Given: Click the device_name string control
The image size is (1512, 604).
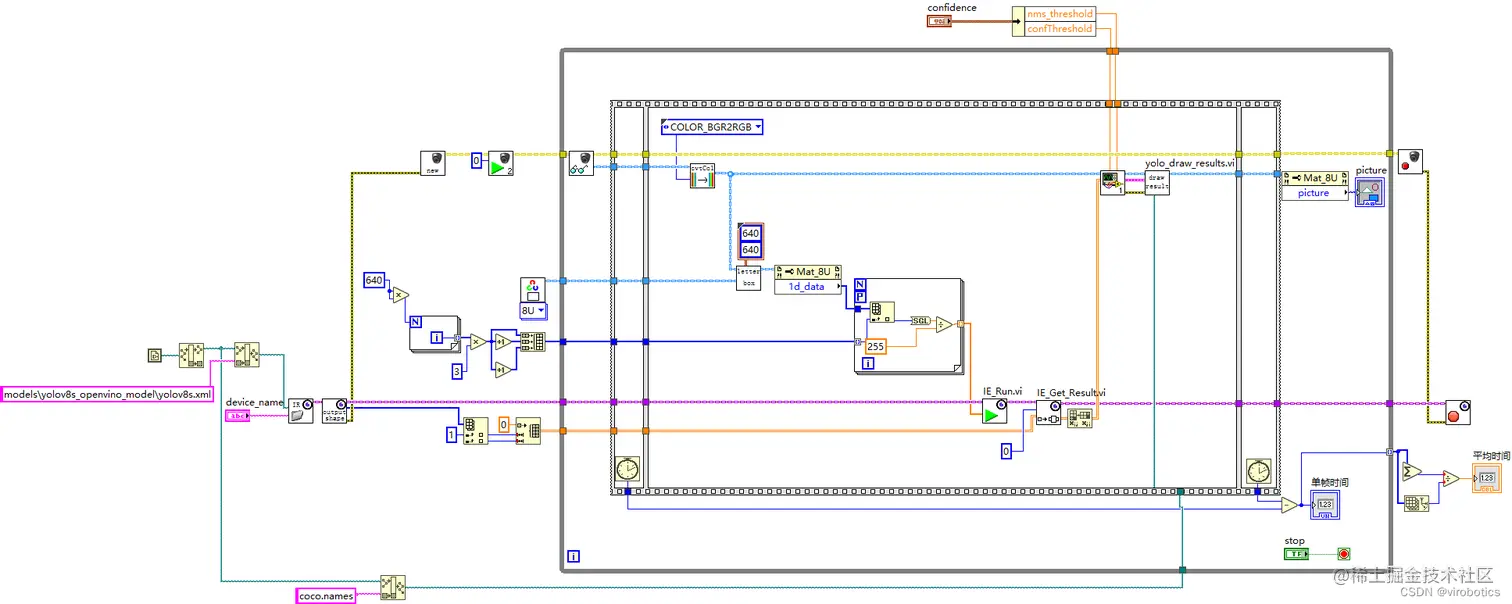Looking at the screenshot, I should point(239,416).
